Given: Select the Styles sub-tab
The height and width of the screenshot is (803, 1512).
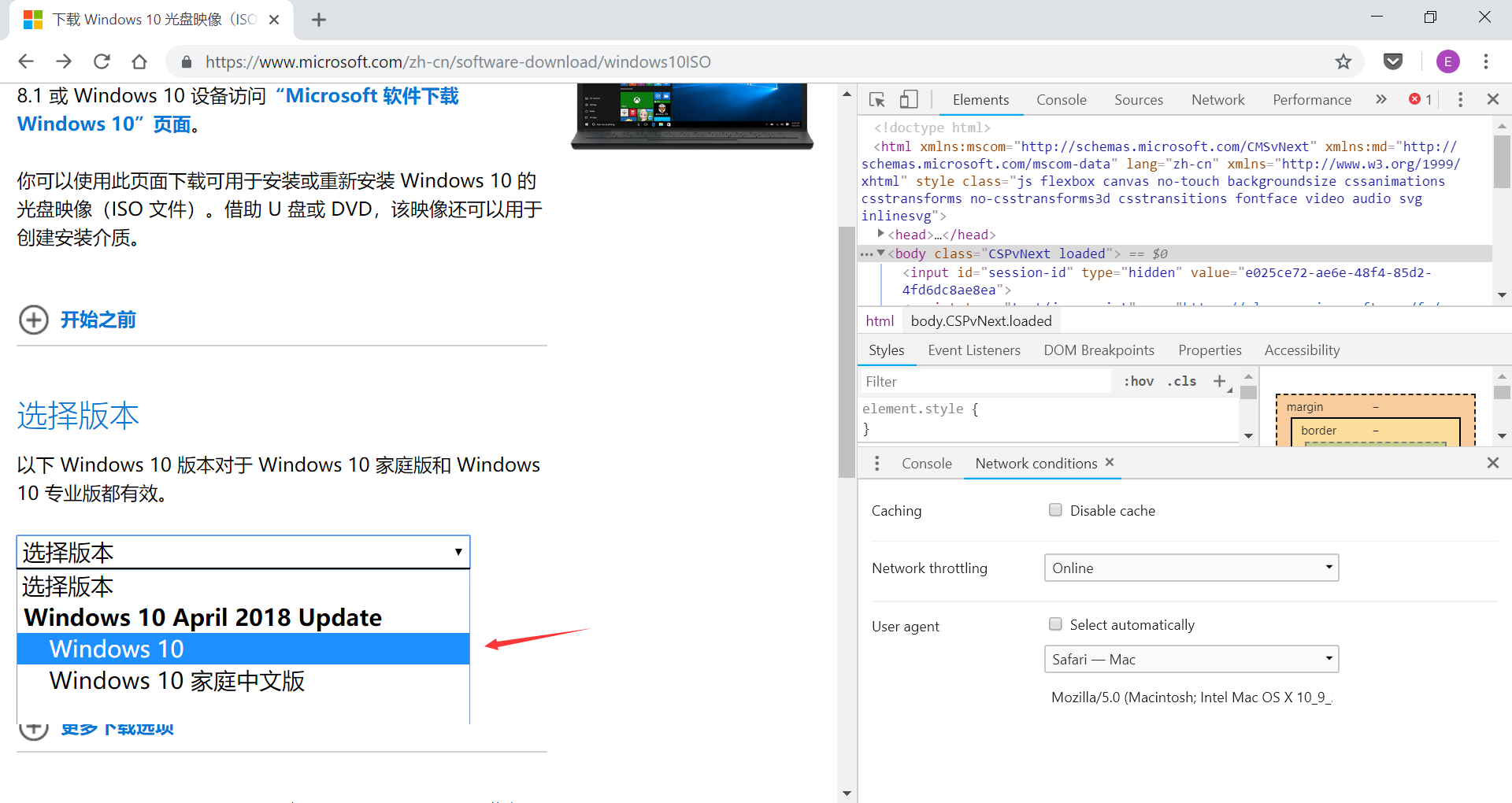Looking at the screenshot, I should [886, 350].
